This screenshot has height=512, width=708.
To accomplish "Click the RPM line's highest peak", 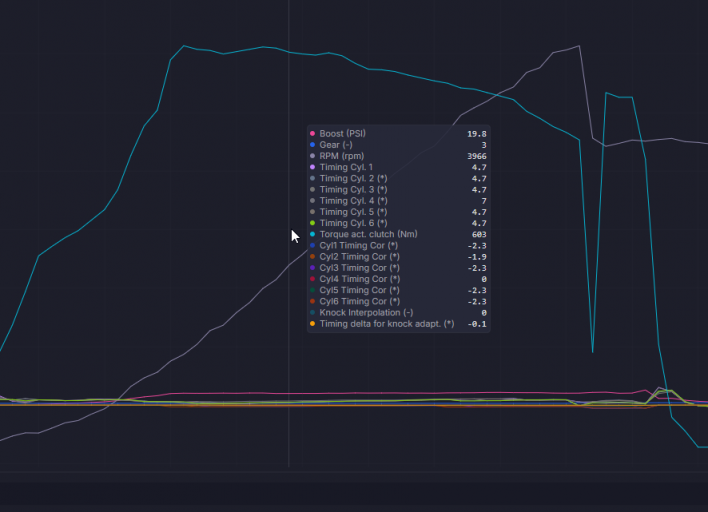I will pos(579,46).
